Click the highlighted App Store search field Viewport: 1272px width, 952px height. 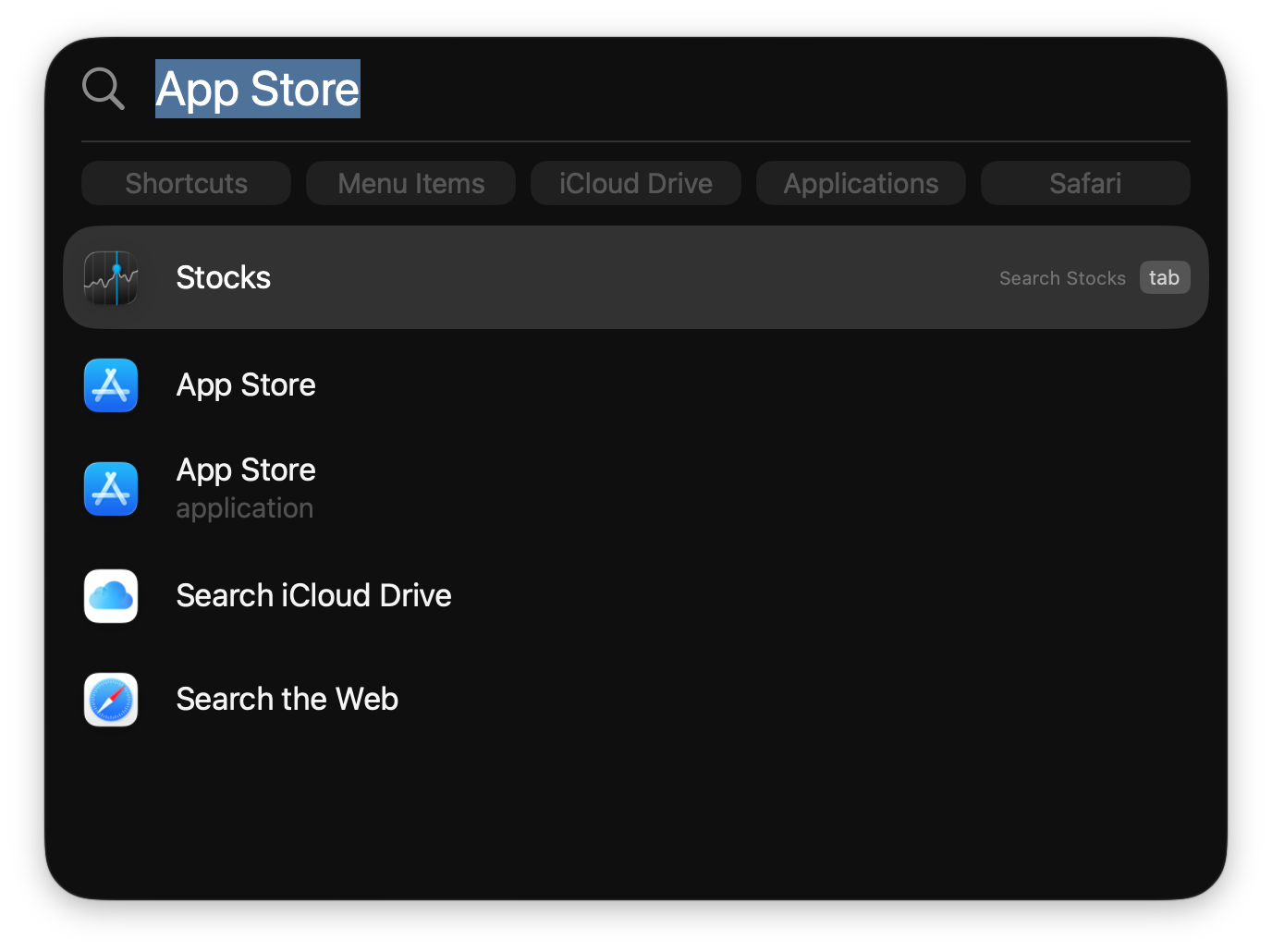pos(257,89)
